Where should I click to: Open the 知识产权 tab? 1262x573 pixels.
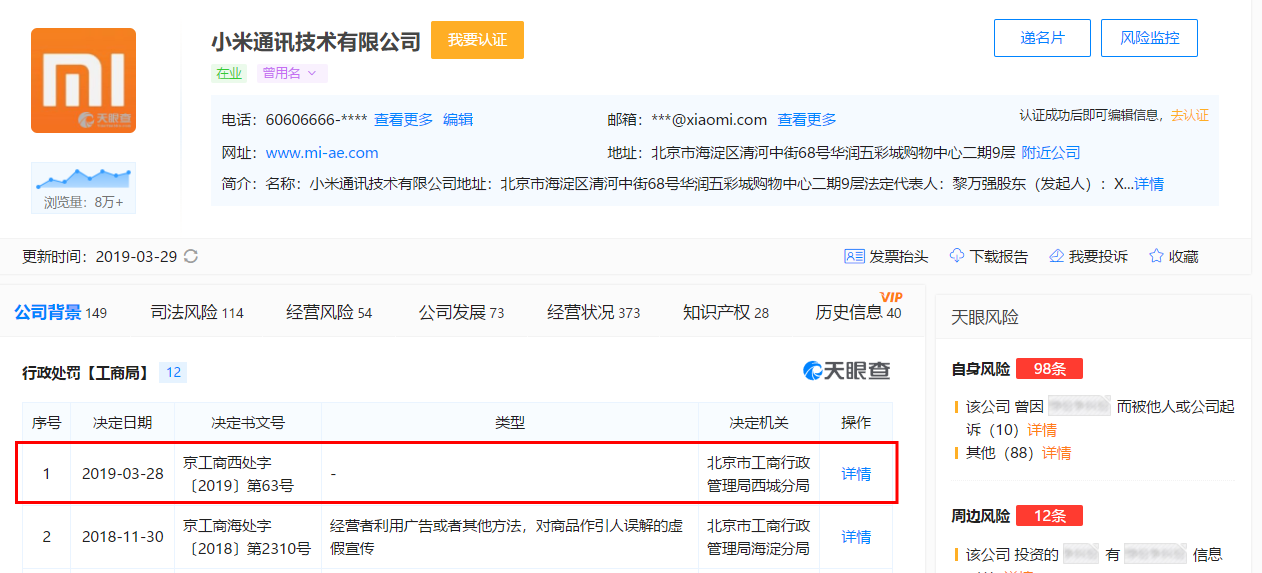point(726,312)
